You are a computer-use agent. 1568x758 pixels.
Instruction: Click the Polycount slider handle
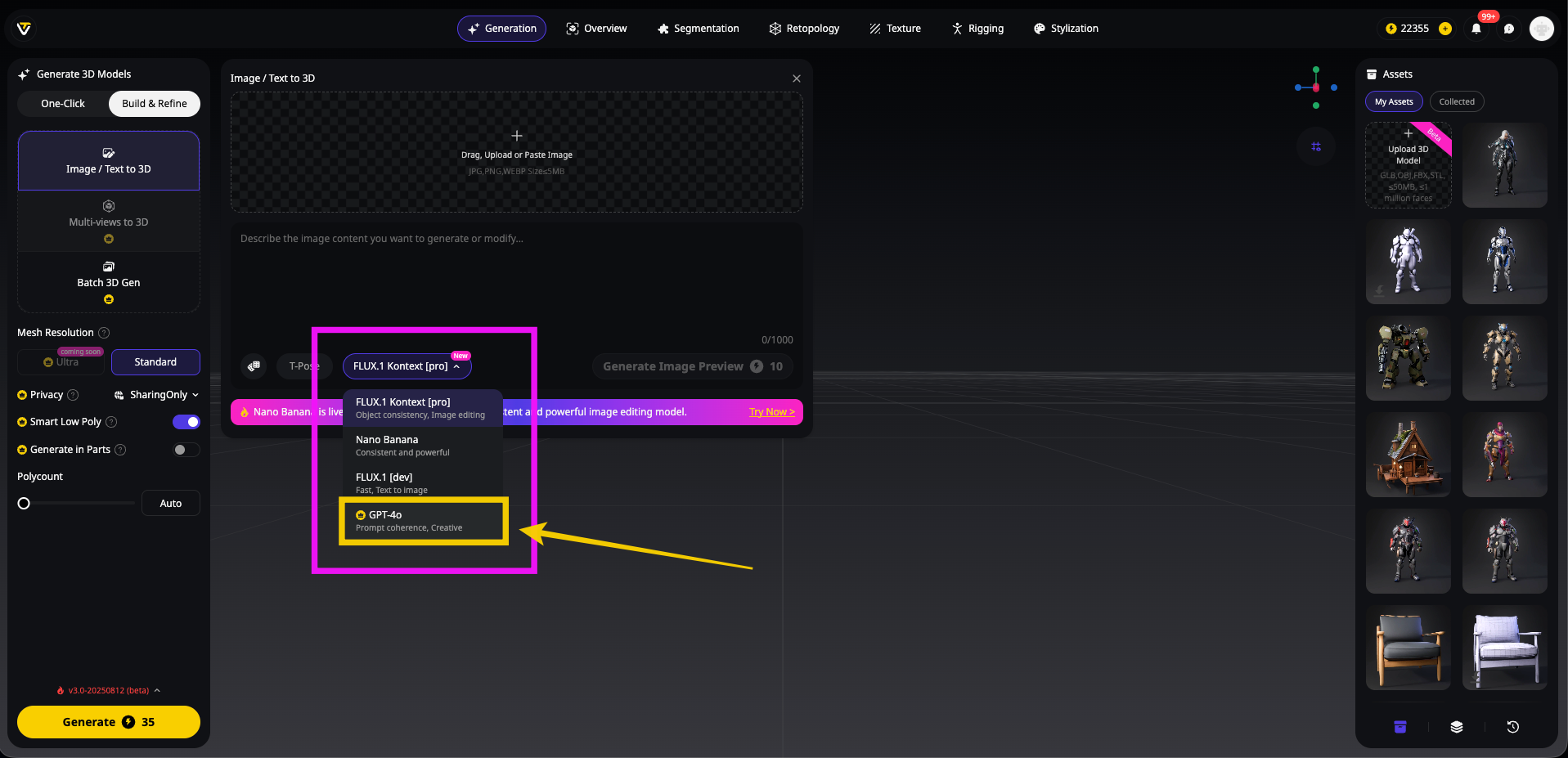[x=24, y=504]
